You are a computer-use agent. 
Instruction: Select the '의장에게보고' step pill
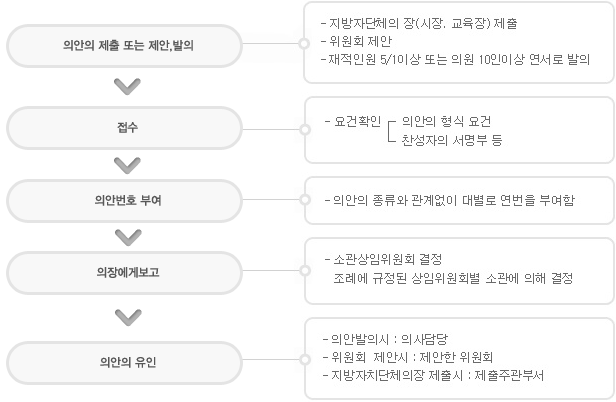[124, 273]
